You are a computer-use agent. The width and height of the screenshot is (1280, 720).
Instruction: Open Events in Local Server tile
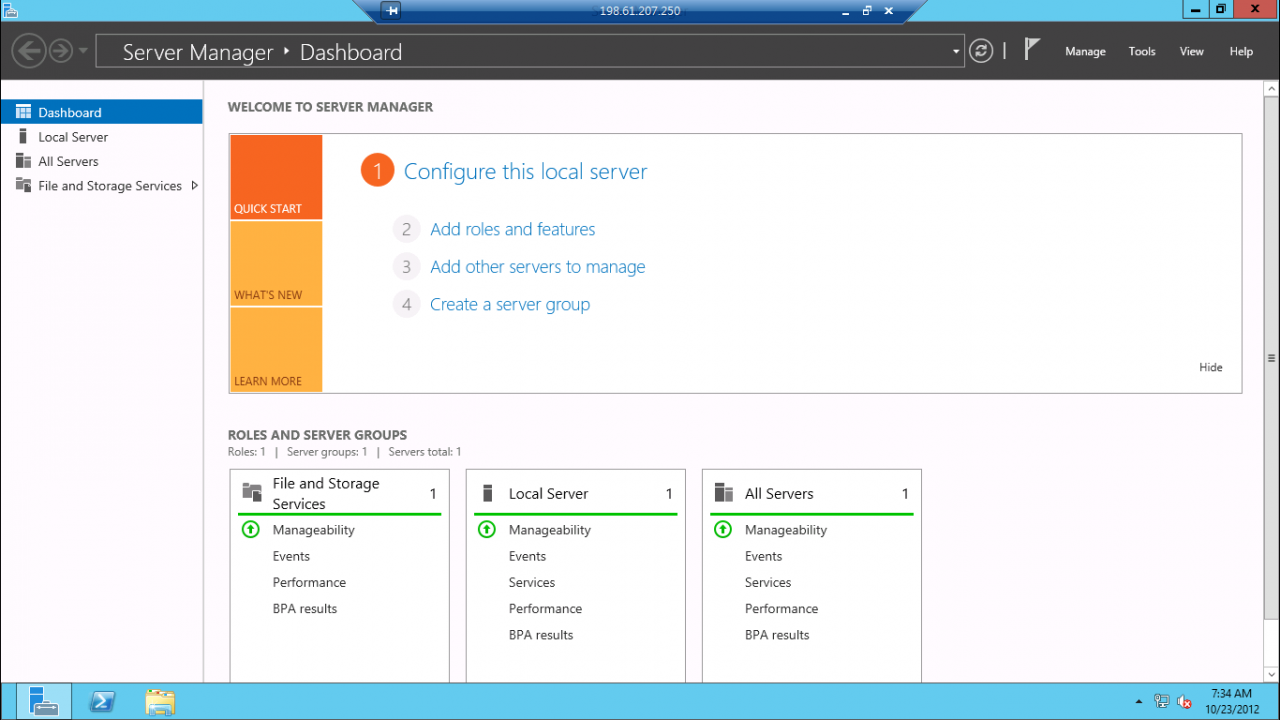tap(527, 556)
